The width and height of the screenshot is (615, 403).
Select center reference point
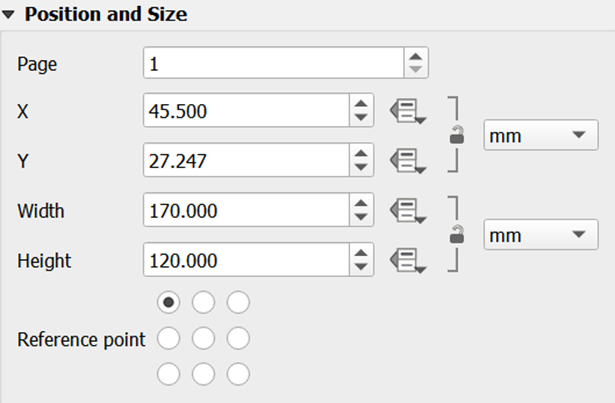pos(203,338)
